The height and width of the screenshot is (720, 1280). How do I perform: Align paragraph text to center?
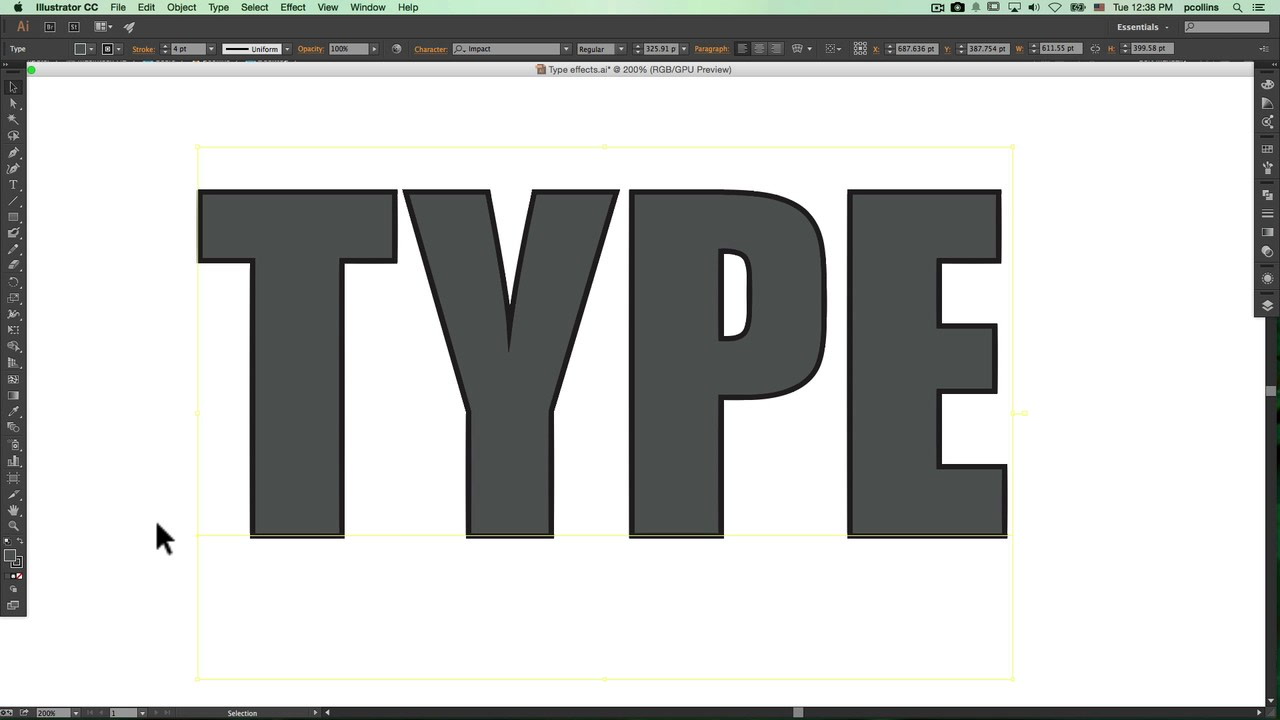pos(759,49)
